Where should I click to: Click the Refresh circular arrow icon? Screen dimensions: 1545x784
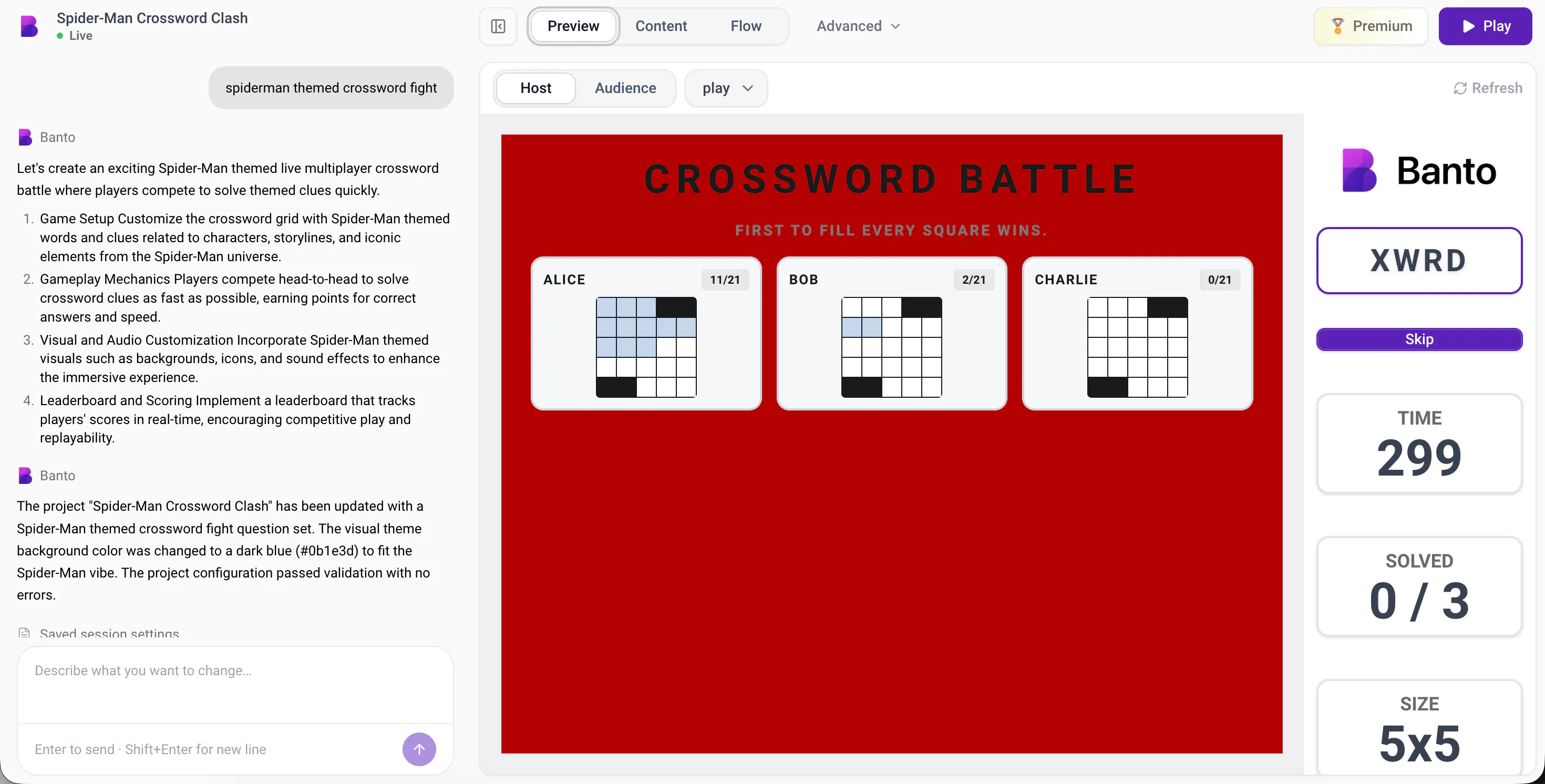click(x=1460, y=88)
